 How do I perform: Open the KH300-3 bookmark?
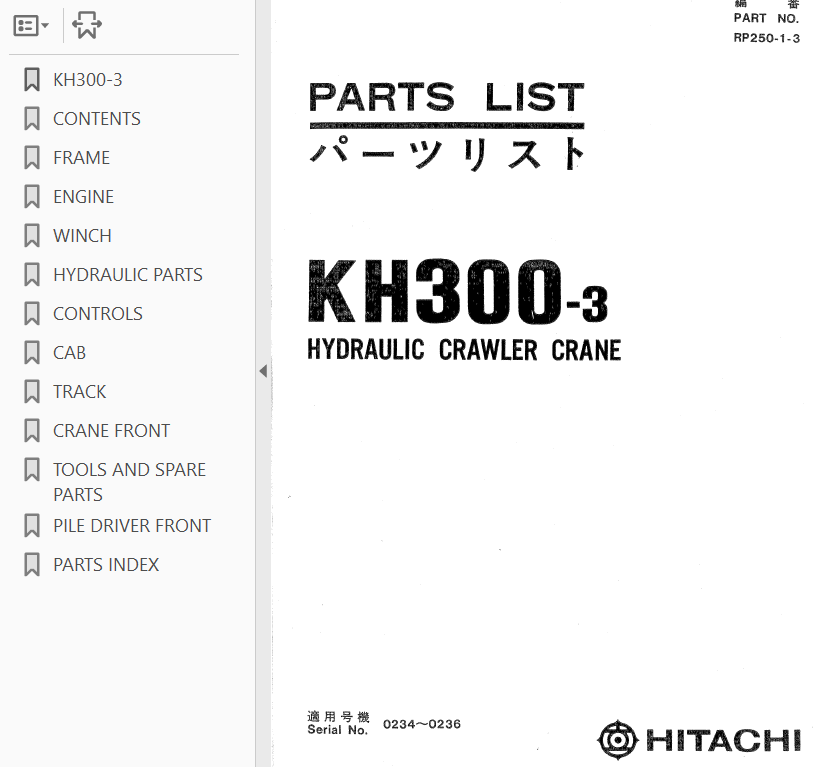point(87,80)
